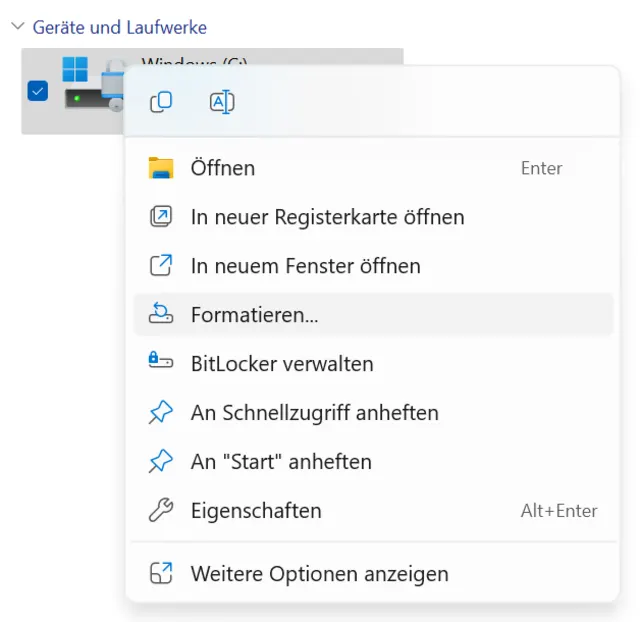This screenshot has width=640, height=622.
Task: Click the format drive icon
Action: pyautogui.click(x=160, y=315)
